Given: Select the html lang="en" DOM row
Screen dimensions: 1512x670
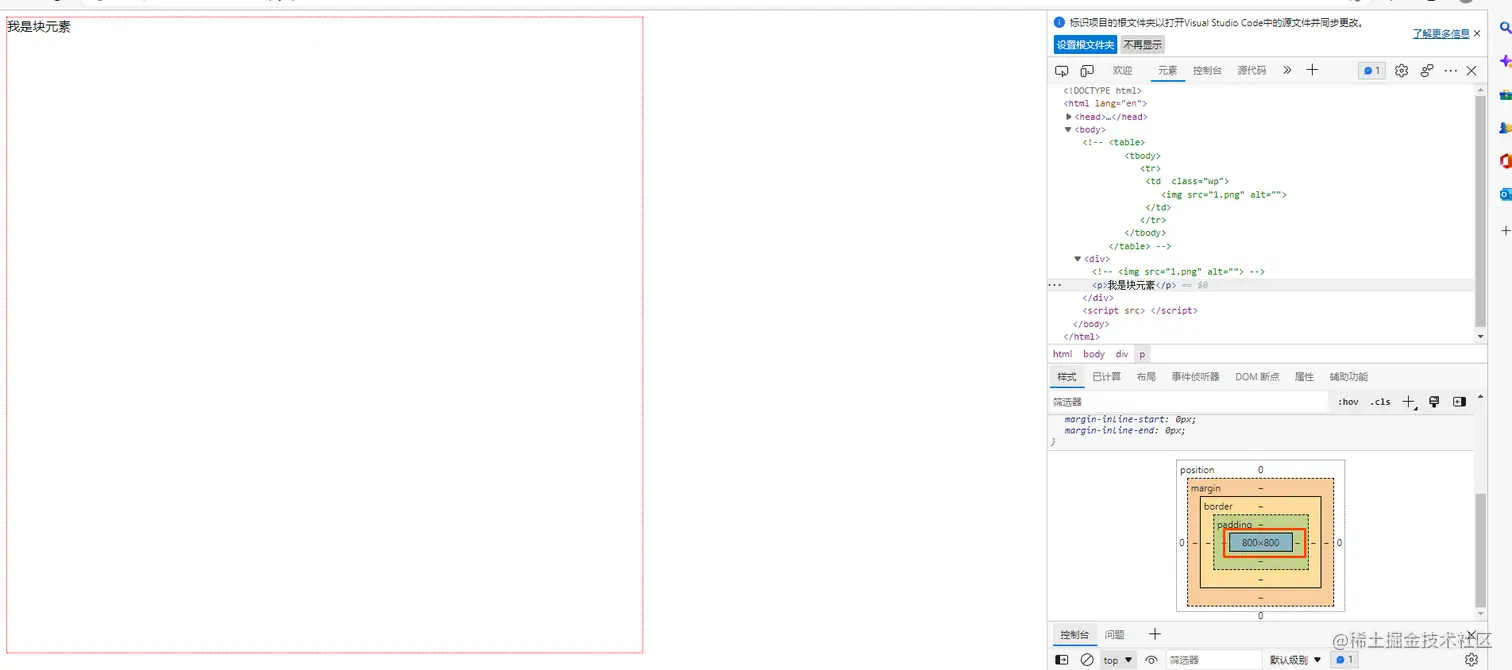Looking at the screenshot, I should tap(1105, 104).
